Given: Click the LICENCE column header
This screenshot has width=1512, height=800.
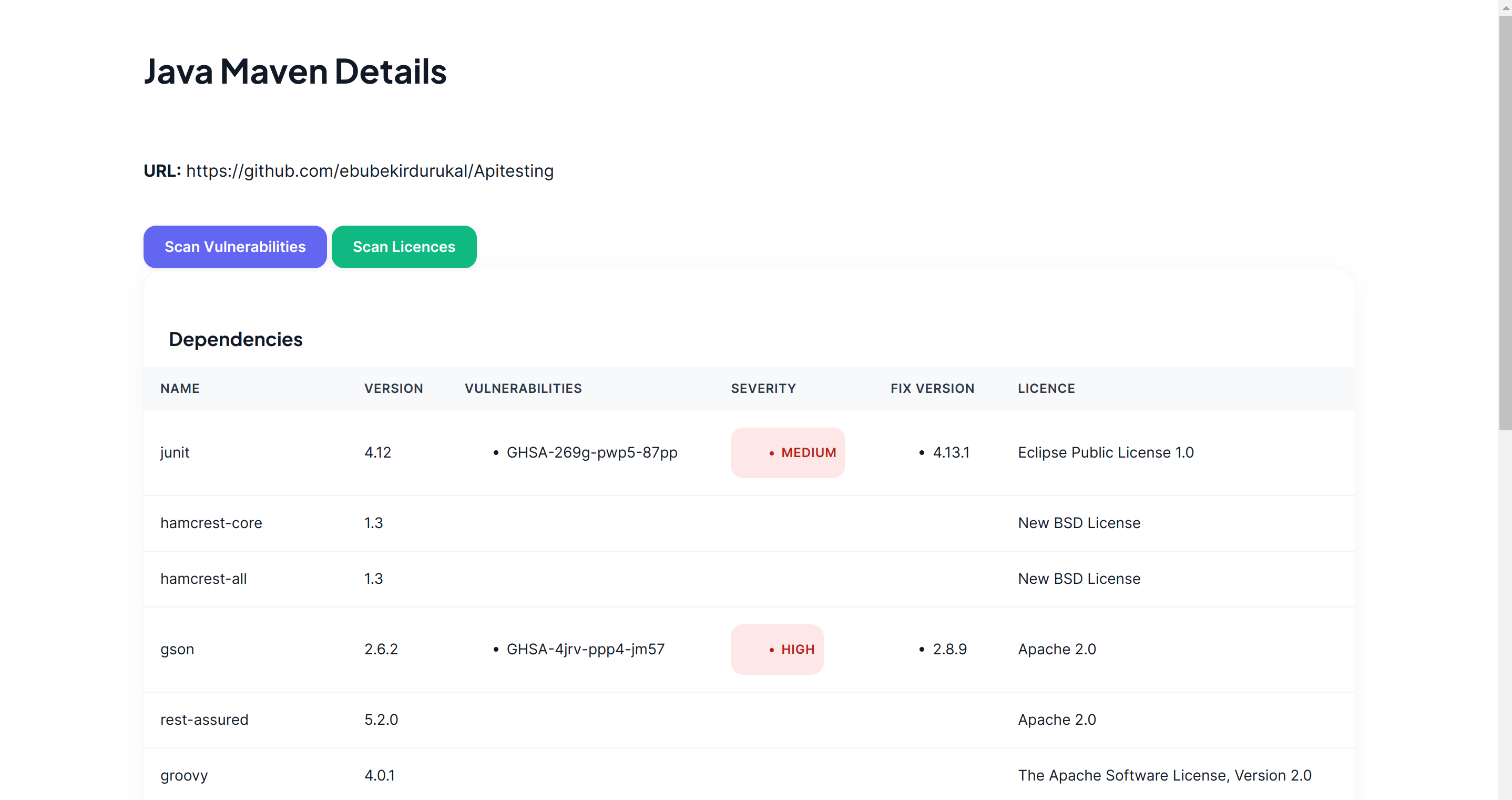Looking at the screenshot, I should click(x=1046, y=388).
